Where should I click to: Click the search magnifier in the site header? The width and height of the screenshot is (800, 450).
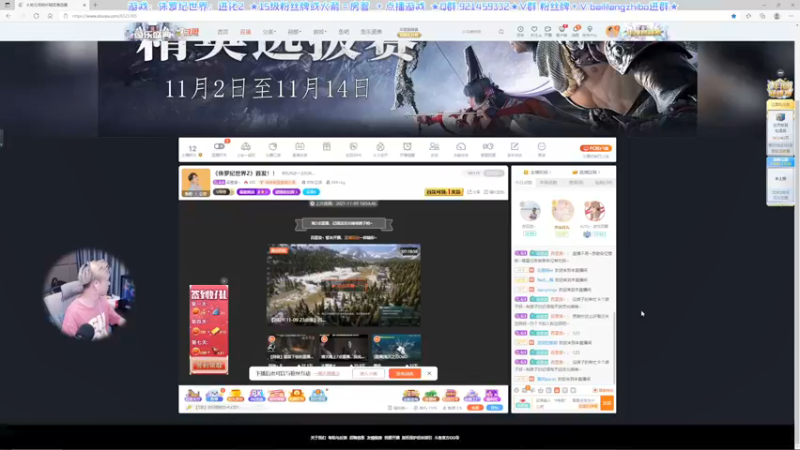pos(501,32)
